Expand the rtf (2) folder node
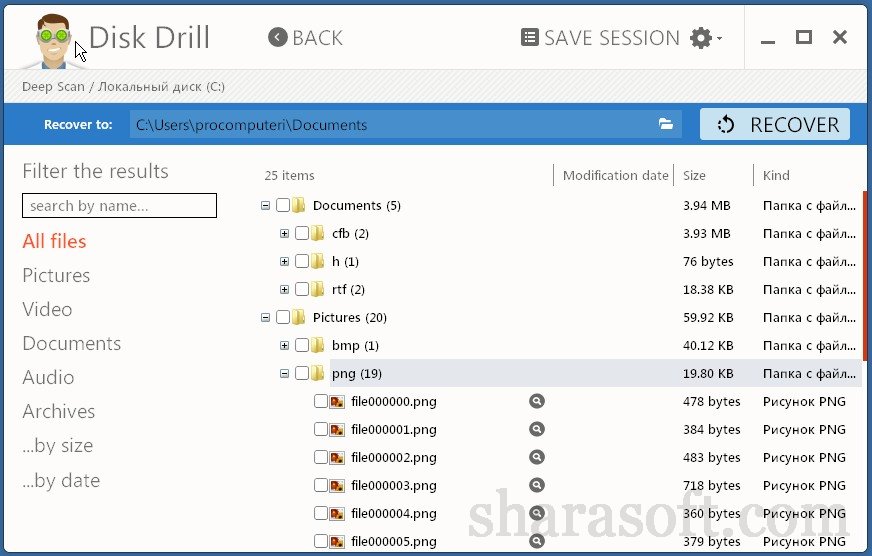Viewport: 872px width, 556px height. coord(284,290)
